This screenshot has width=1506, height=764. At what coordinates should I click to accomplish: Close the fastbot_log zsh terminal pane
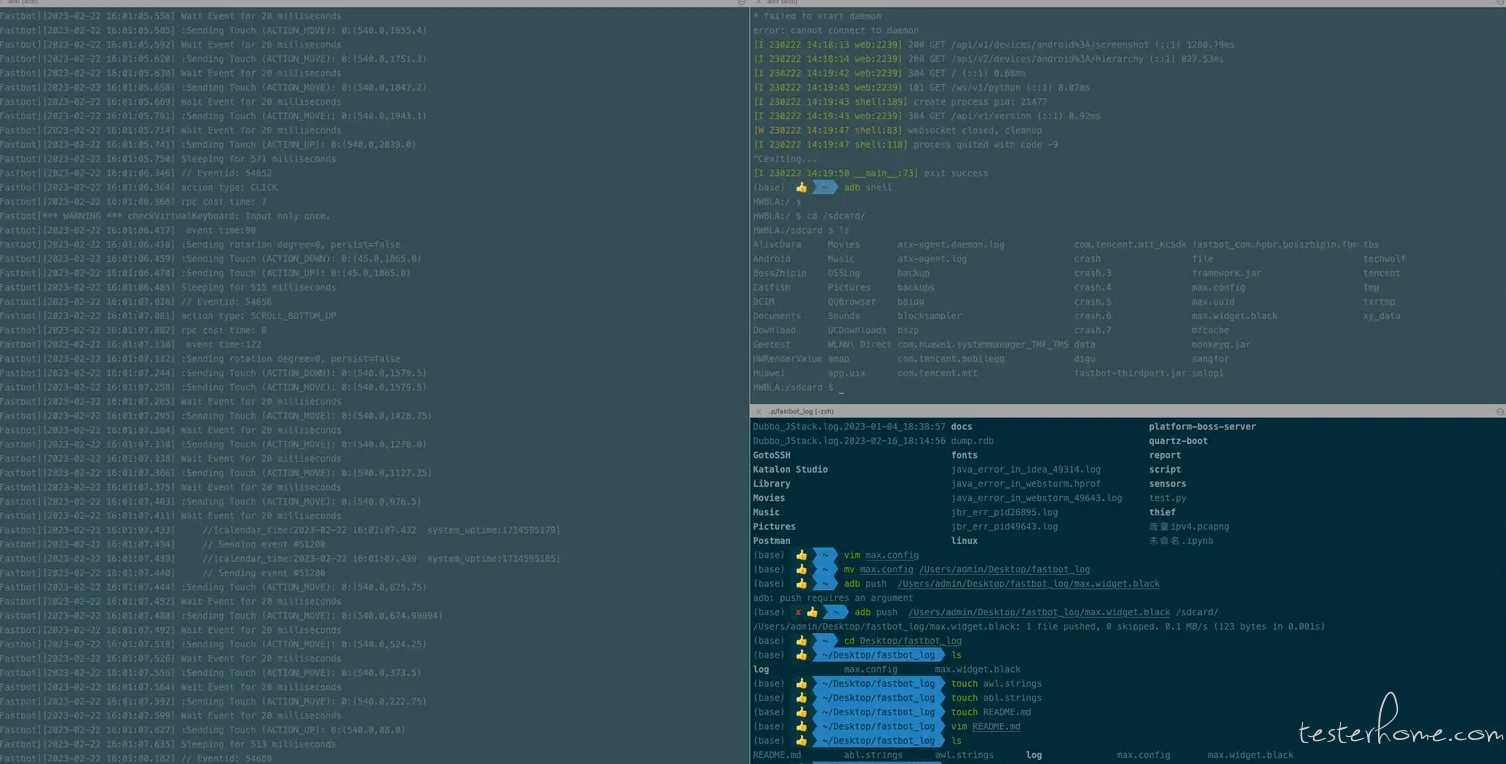(758, 411)
